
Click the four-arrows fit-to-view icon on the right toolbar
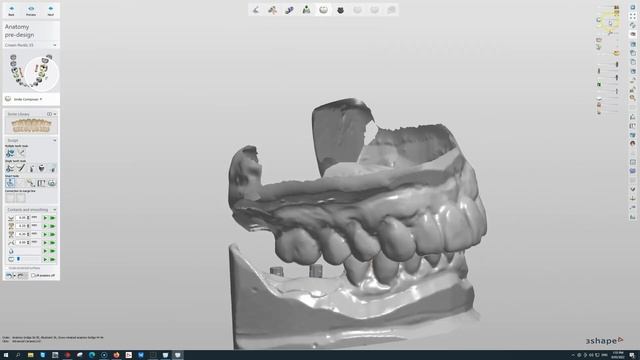click(633, 16)
